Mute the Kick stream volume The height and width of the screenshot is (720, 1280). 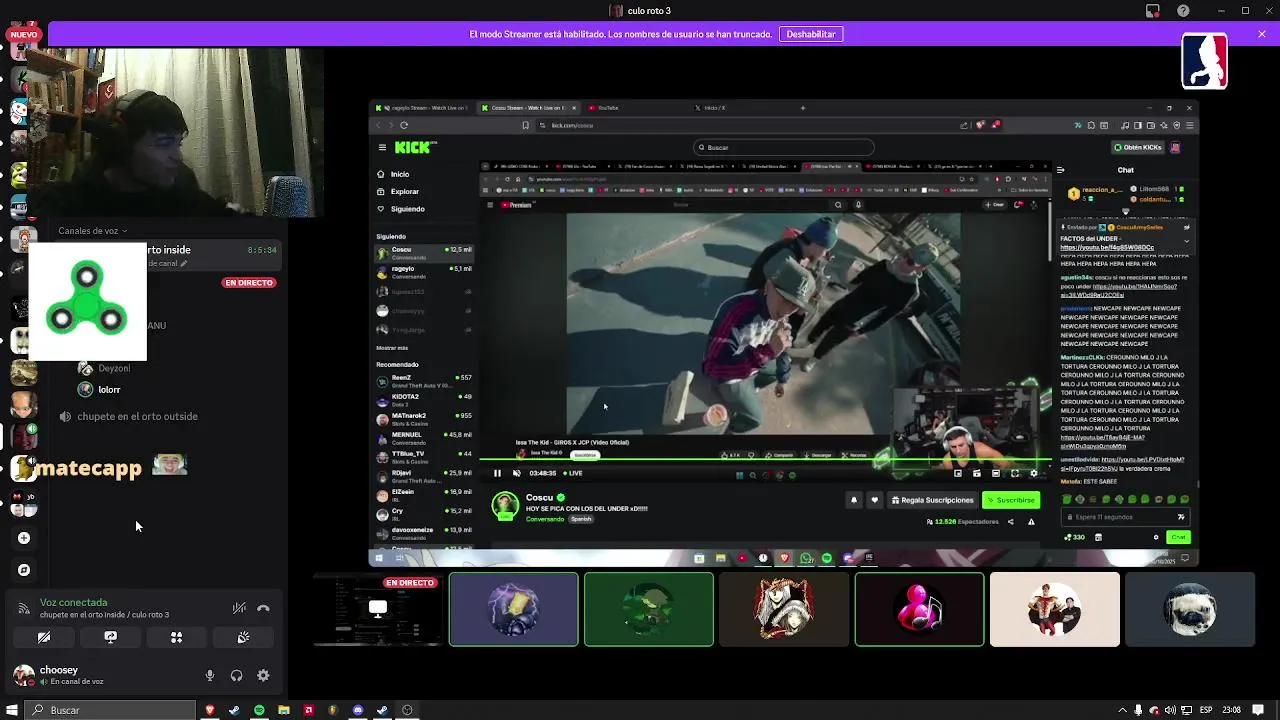516,473
